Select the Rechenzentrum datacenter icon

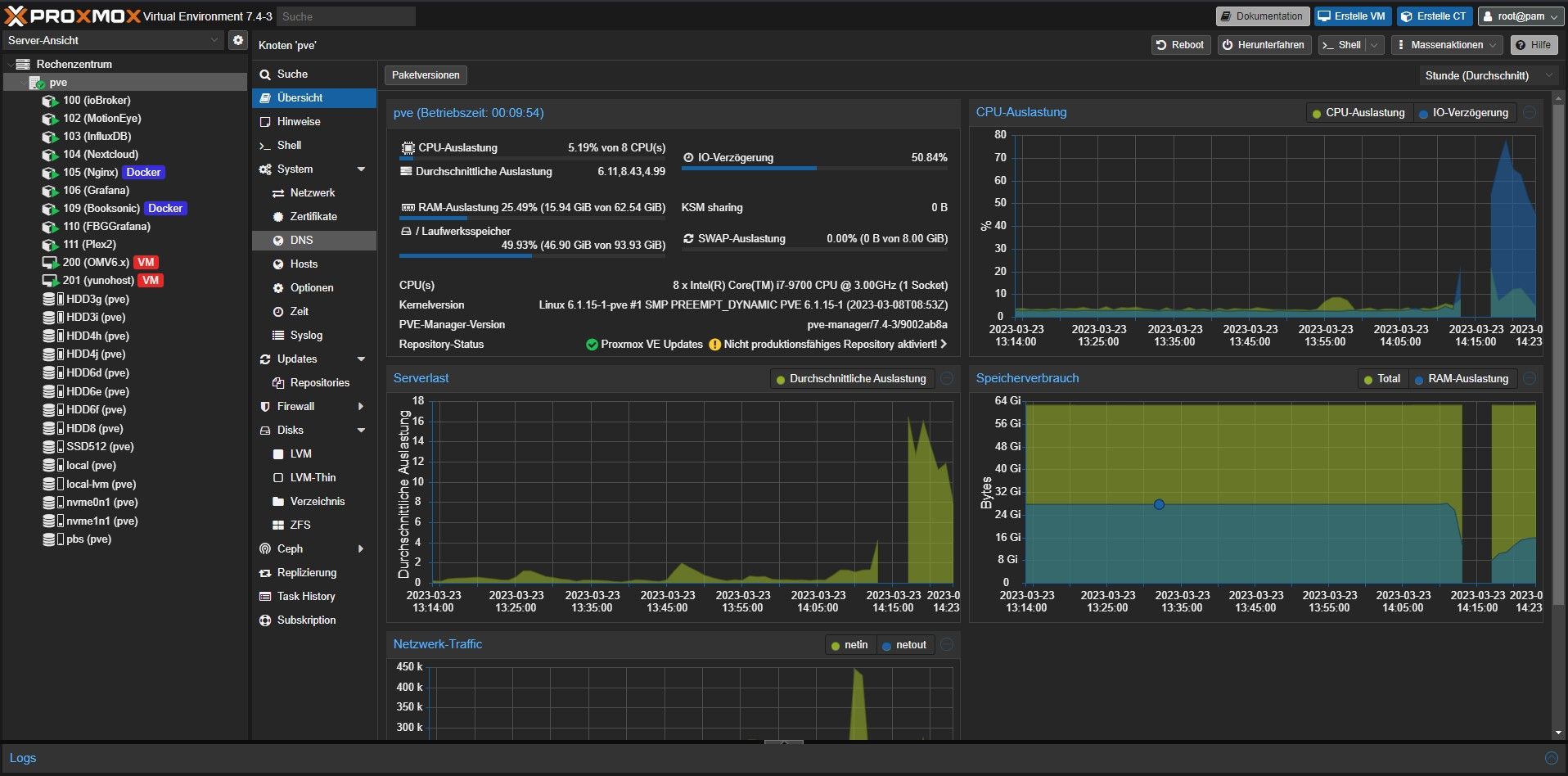click(23, 64)
